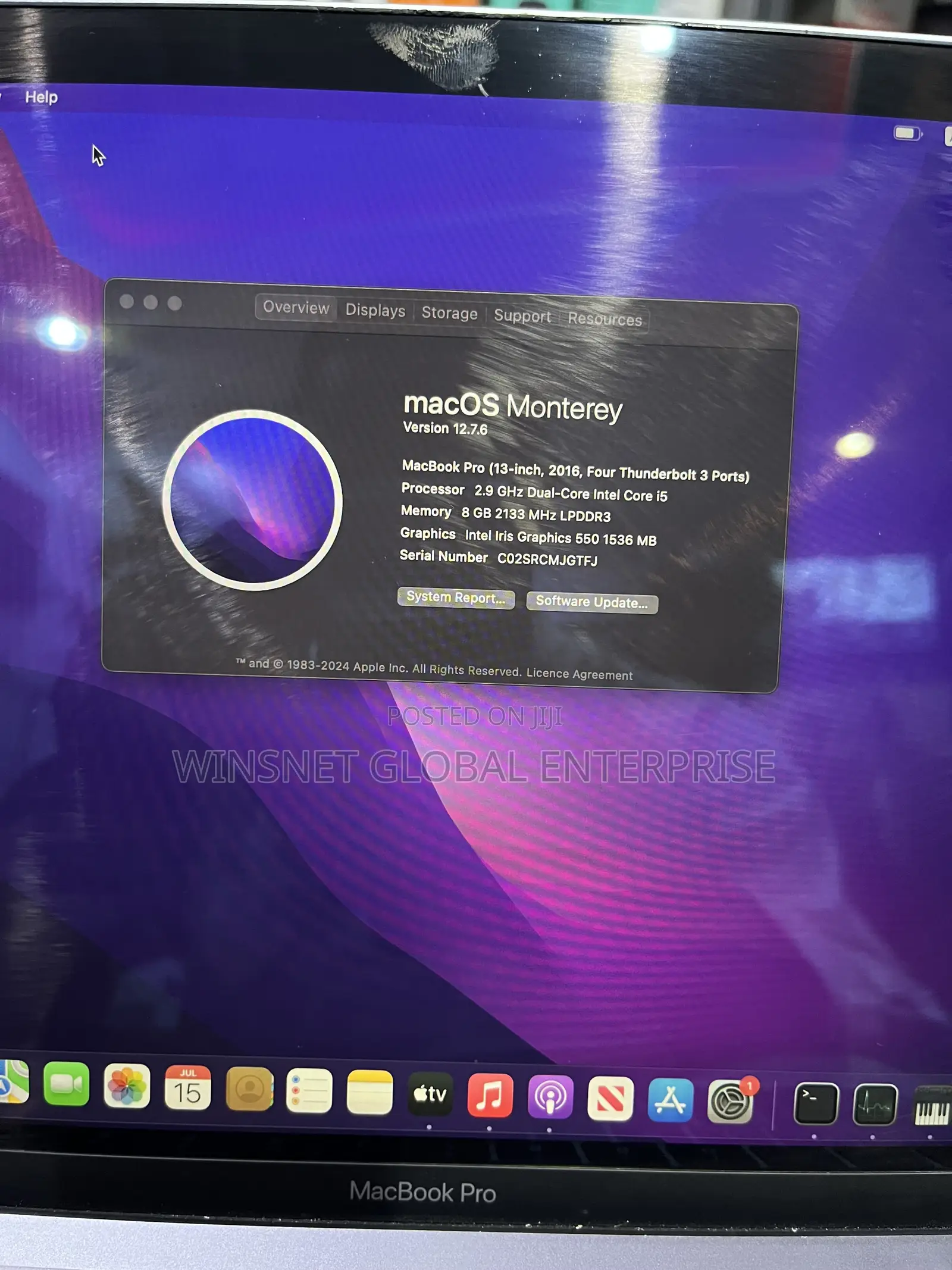Image resolution: width=952 pixels, height=1270 pixels.
Task: Switch to the Terminal app in the Dock
Action: [816, 1103]
